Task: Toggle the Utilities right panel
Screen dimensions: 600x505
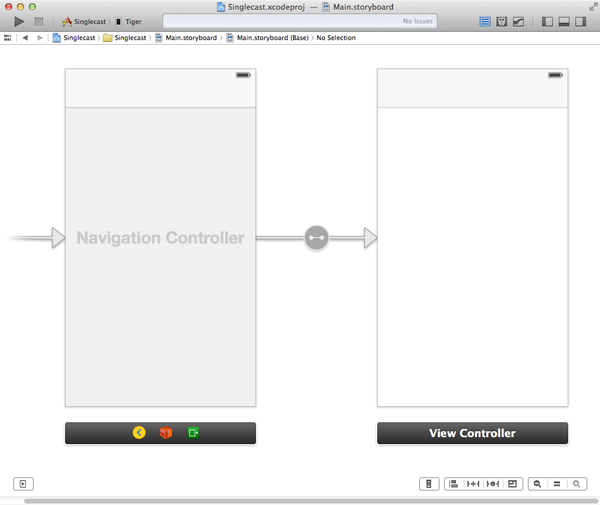Action: tap(580, 22)
